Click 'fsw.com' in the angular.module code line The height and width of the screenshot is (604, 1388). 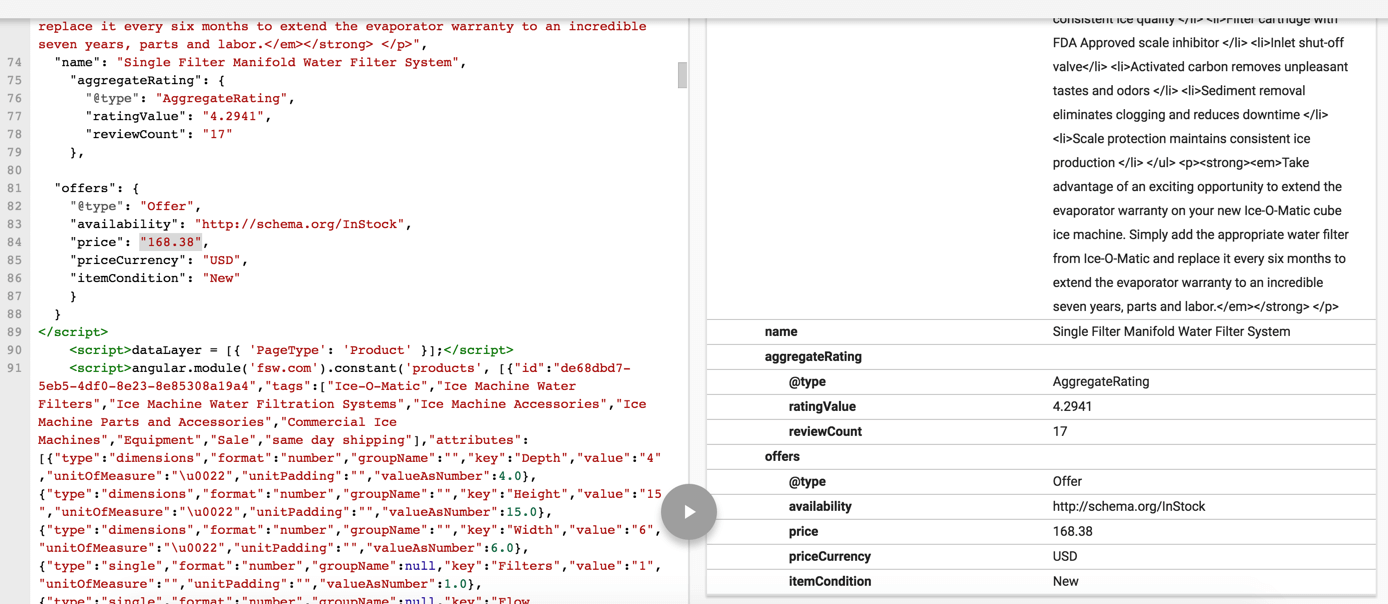[284, 368]
